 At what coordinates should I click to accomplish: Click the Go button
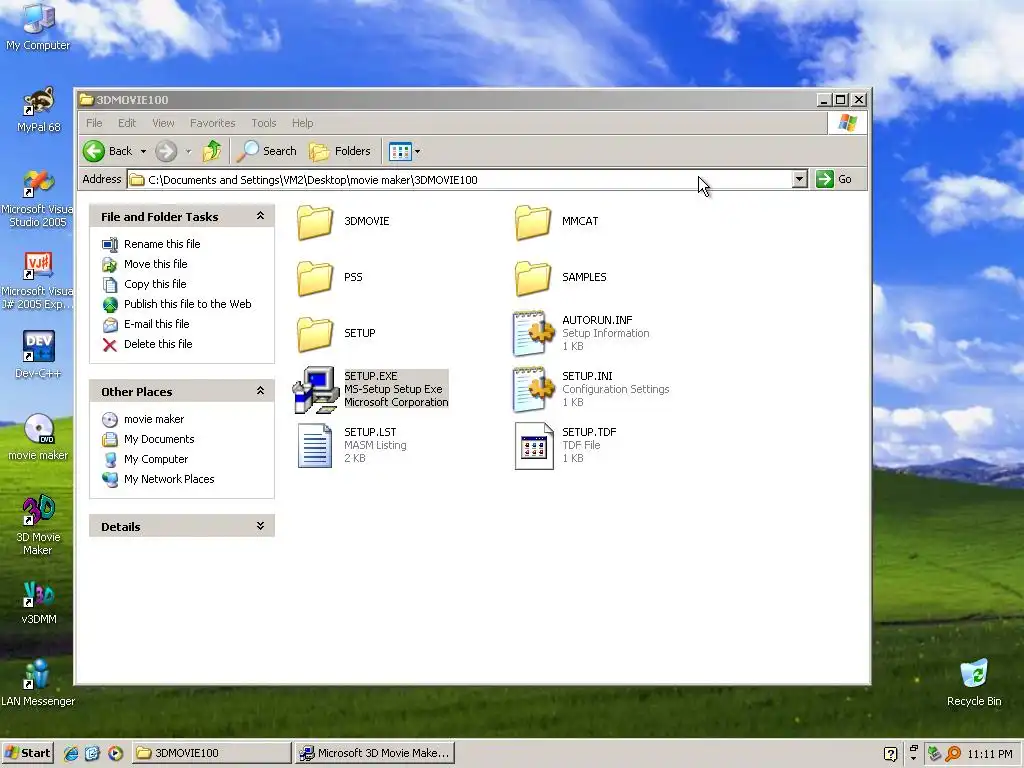834,179
